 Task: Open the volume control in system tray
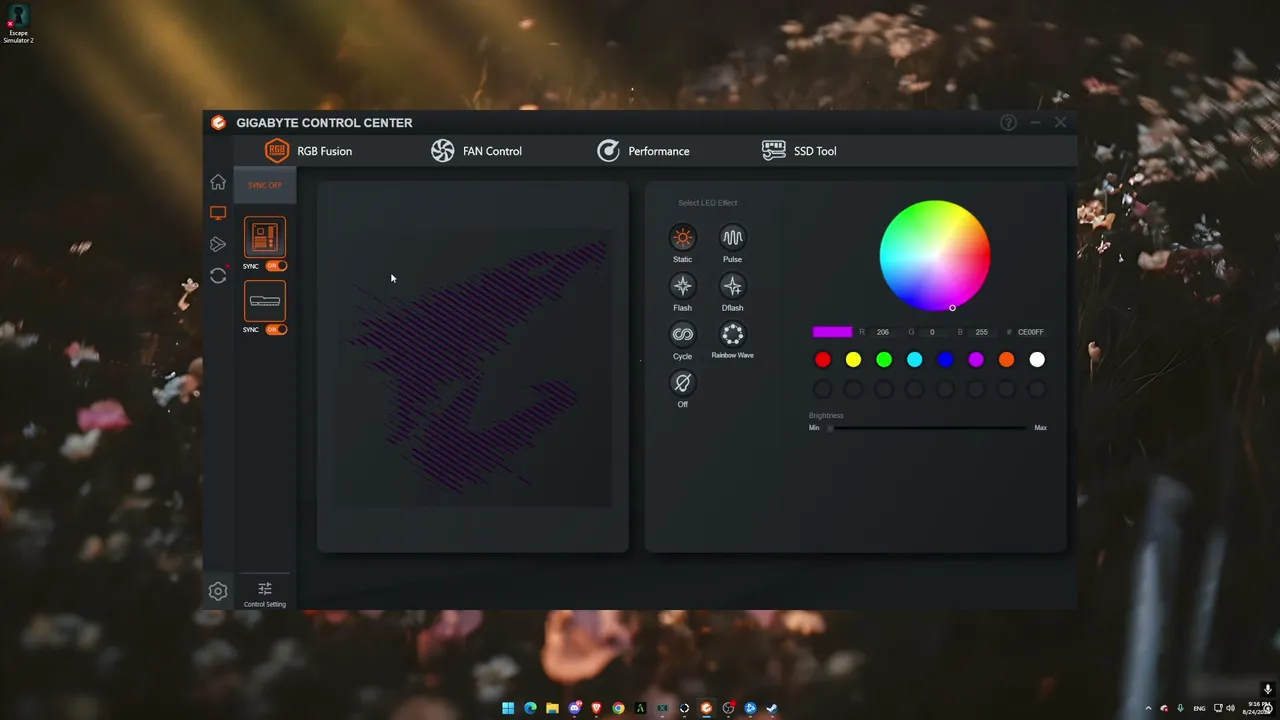point(1230,708)
